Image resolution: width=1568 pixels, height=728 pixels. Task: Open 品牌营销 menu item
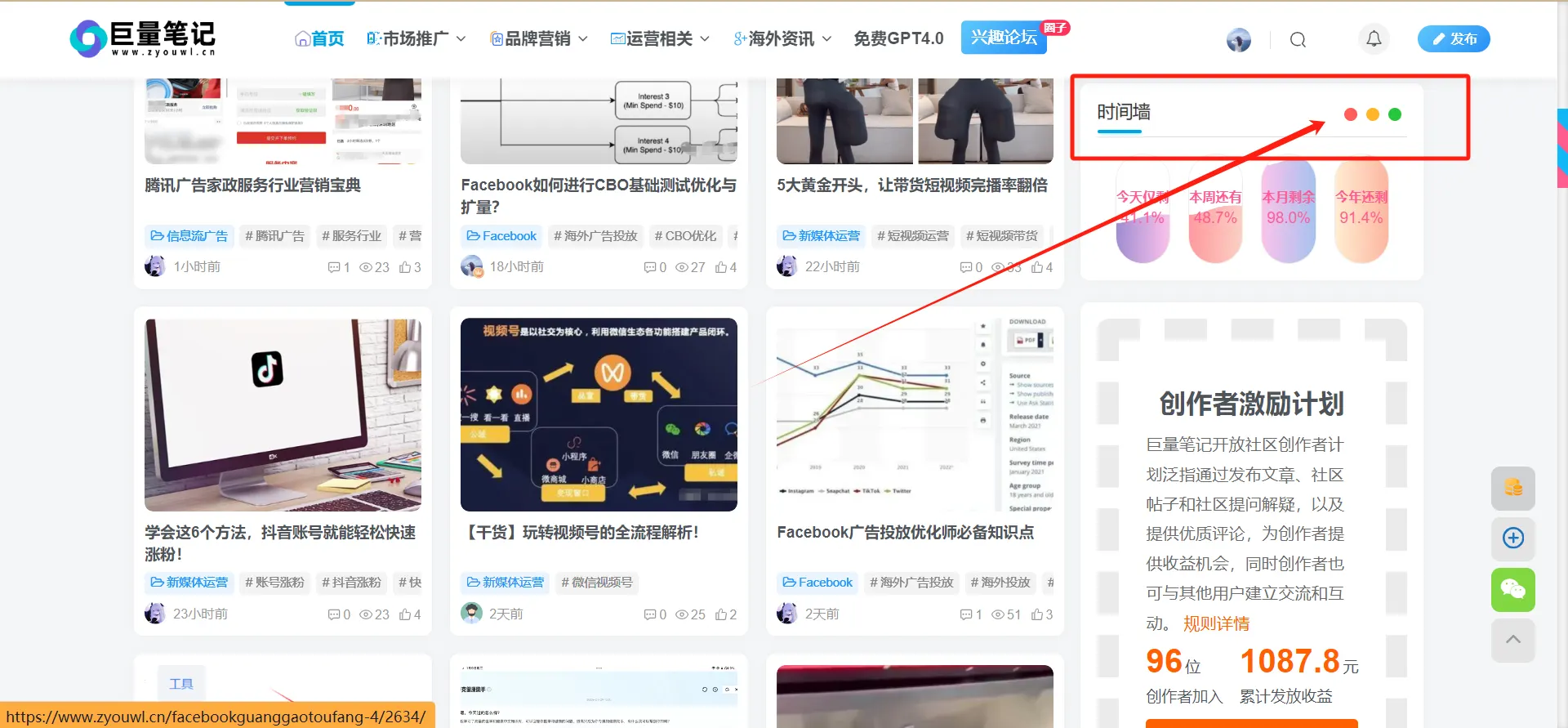coord(530,38)
